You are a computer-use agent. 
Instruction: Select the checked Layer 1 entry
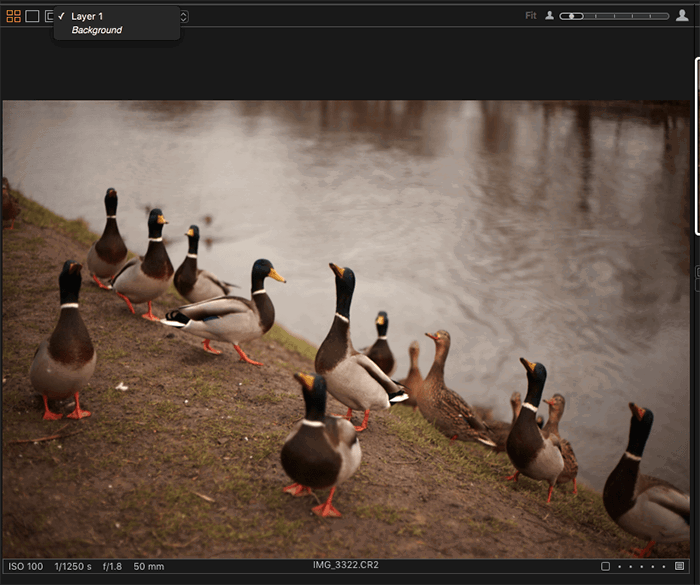pos(87,16)
